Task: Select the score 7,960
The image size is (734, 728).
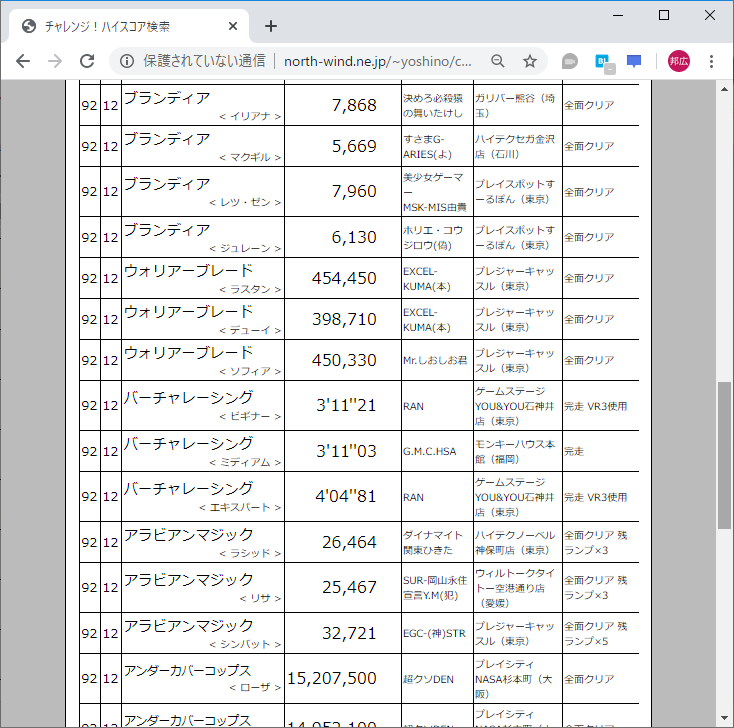Action: (354, 191)
